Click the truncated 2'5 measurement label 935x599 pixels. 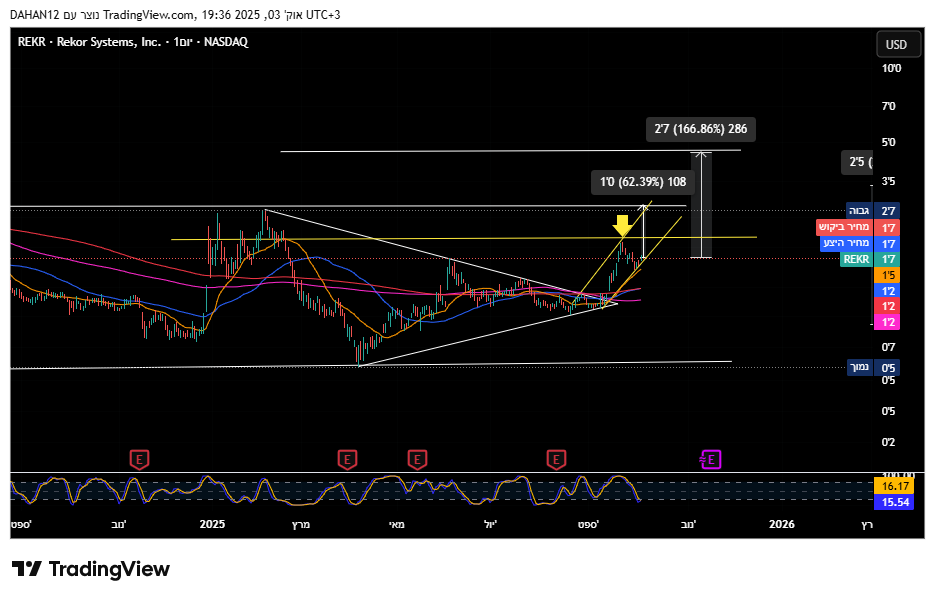coord(857,162)
